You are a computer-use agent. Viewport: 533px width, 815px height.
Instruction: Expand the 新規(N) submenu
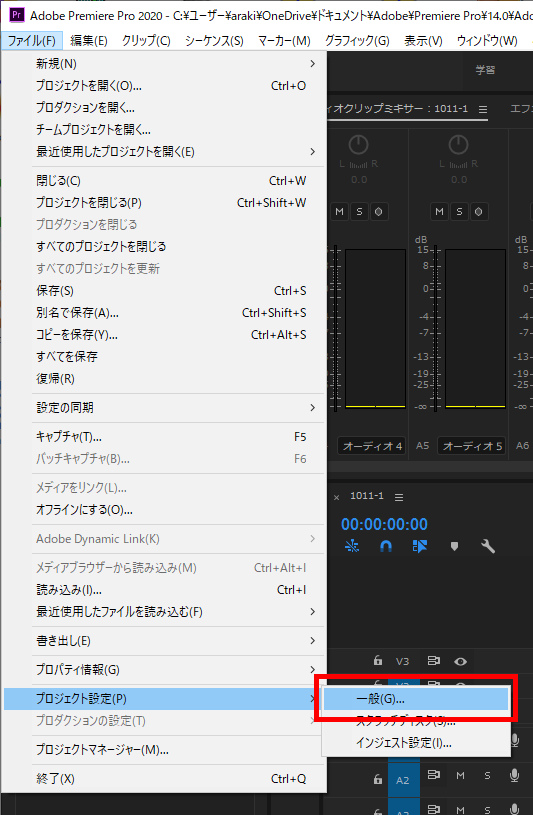(164, 64)
